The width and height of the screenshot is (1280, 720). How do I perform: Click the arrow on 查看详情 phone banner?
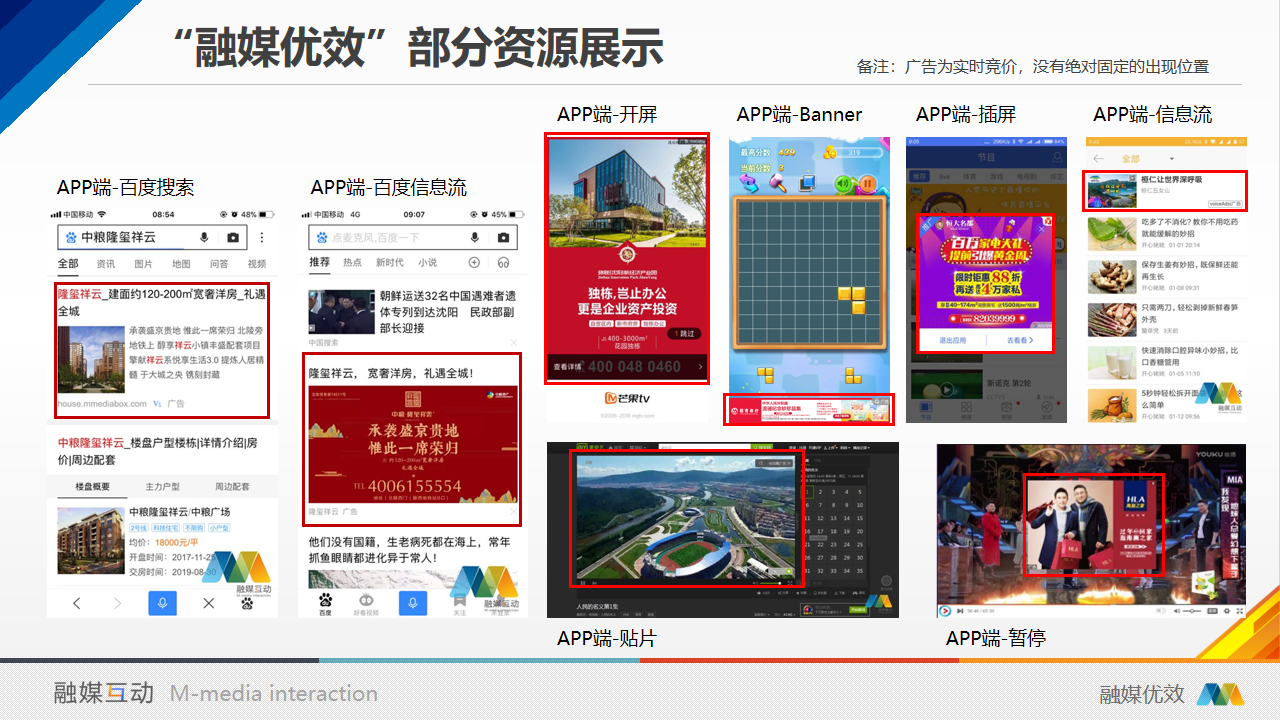pyautogui.click(x=699, y=367)
